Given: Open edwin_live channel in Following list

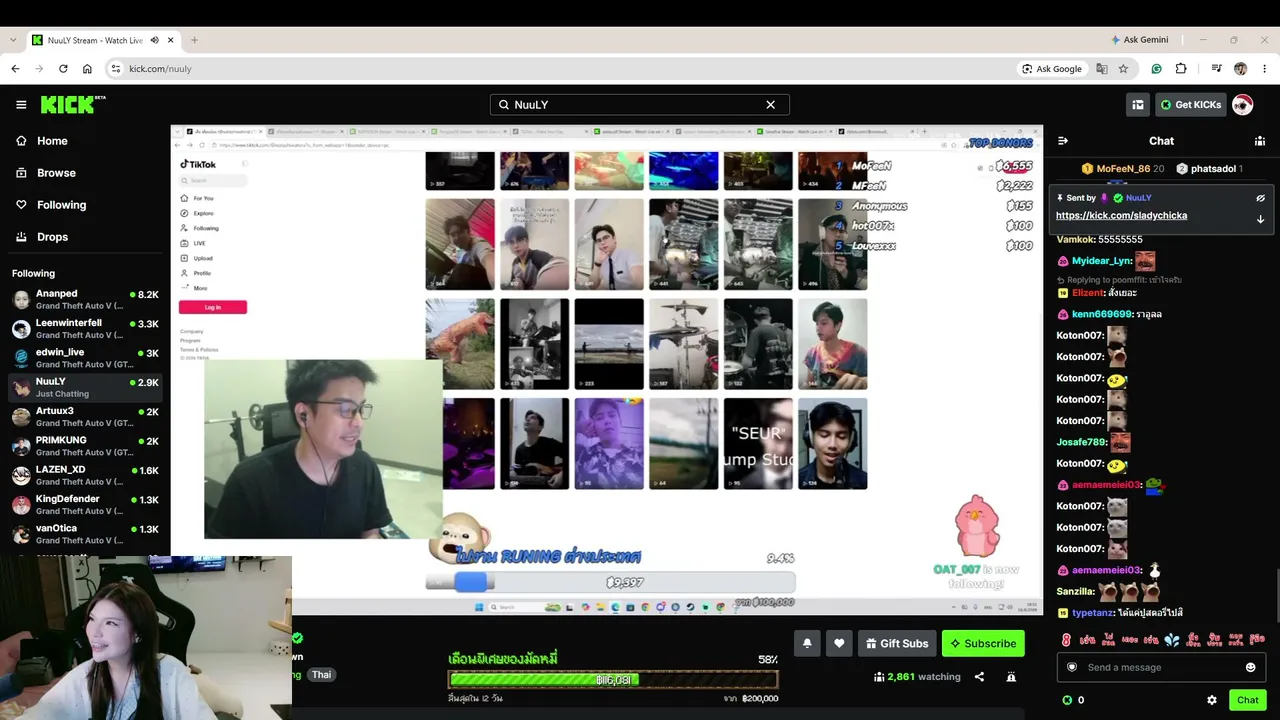Looking at the screenshot, I should pyautogui.click(x=85, y=358).
